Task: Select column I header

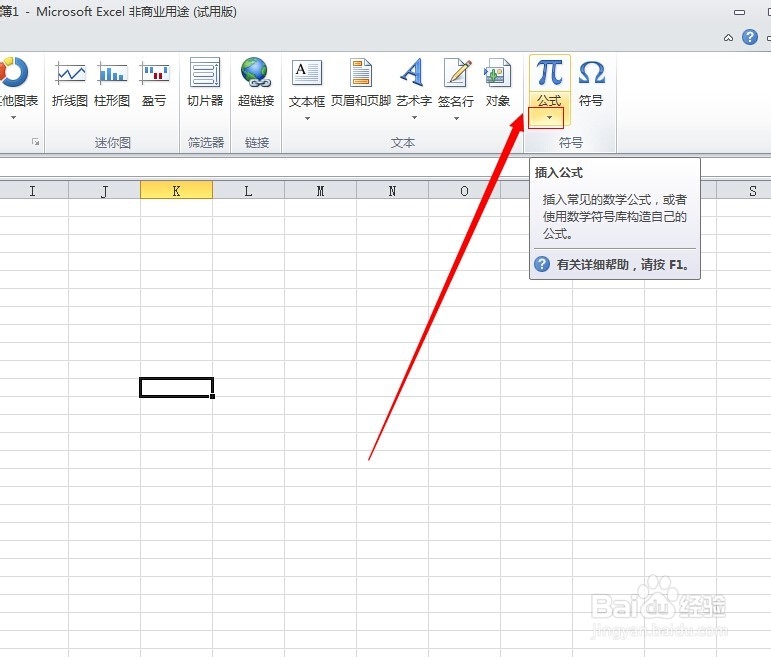Action: (32, 191)
